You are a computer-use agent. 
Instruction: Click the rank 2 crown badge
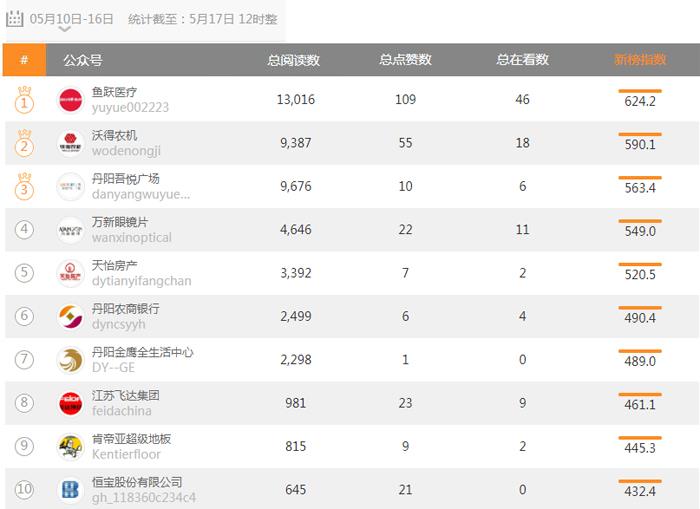(24, 143)
